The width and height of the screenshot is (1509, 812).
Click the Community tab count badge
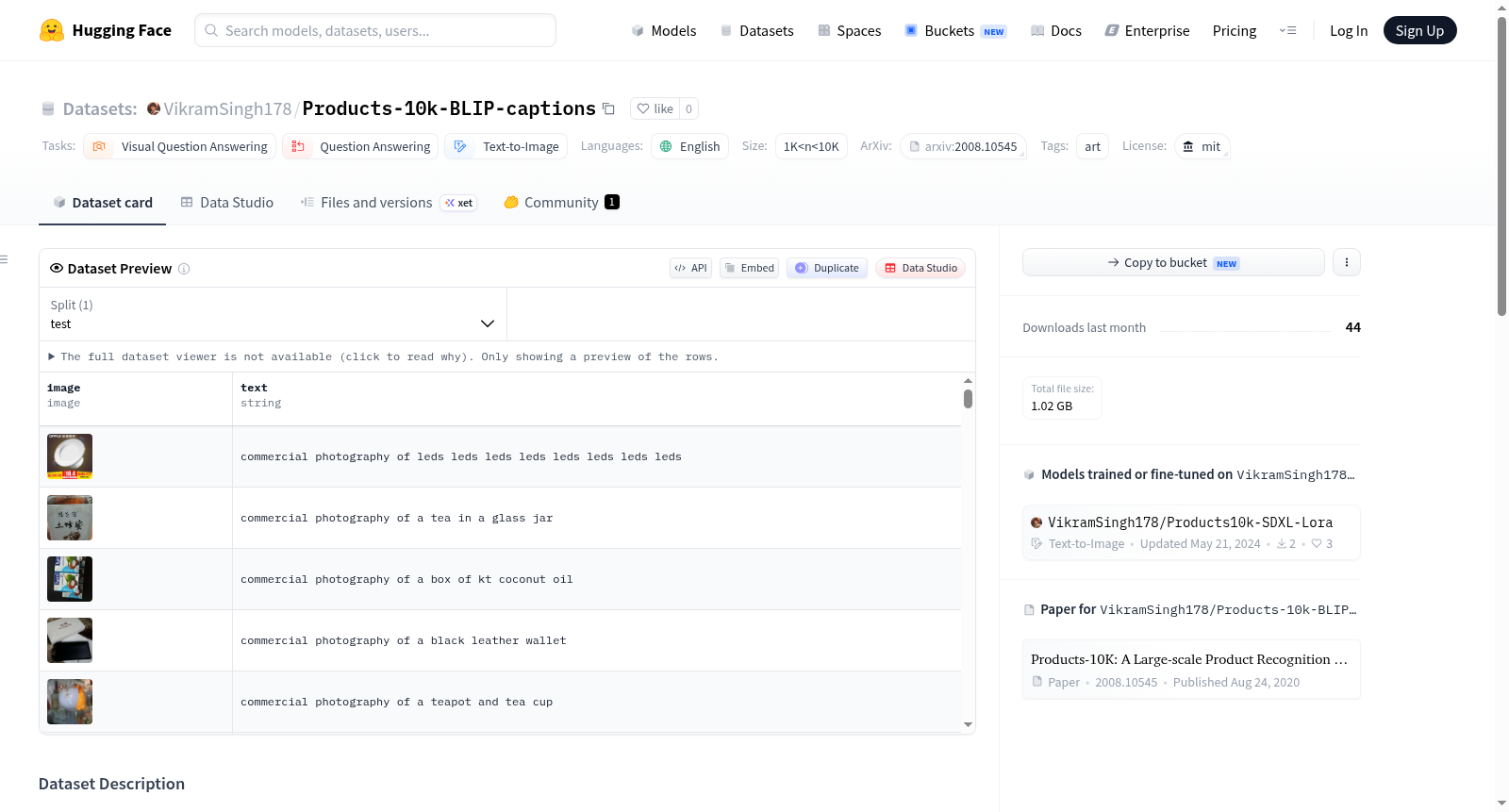tap(612, 202)
